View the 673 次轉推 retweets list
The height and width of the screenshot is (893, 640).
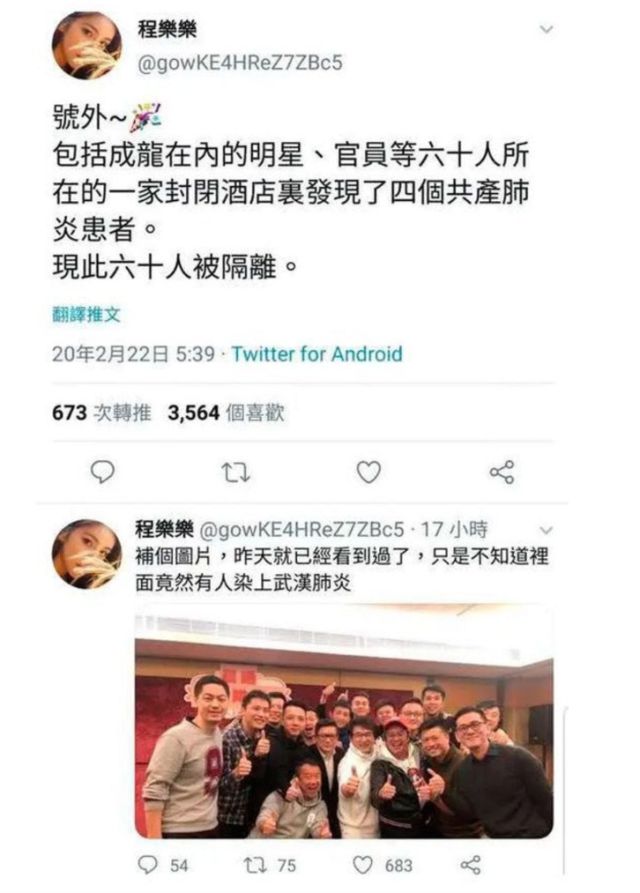click(x=101, y=412)
